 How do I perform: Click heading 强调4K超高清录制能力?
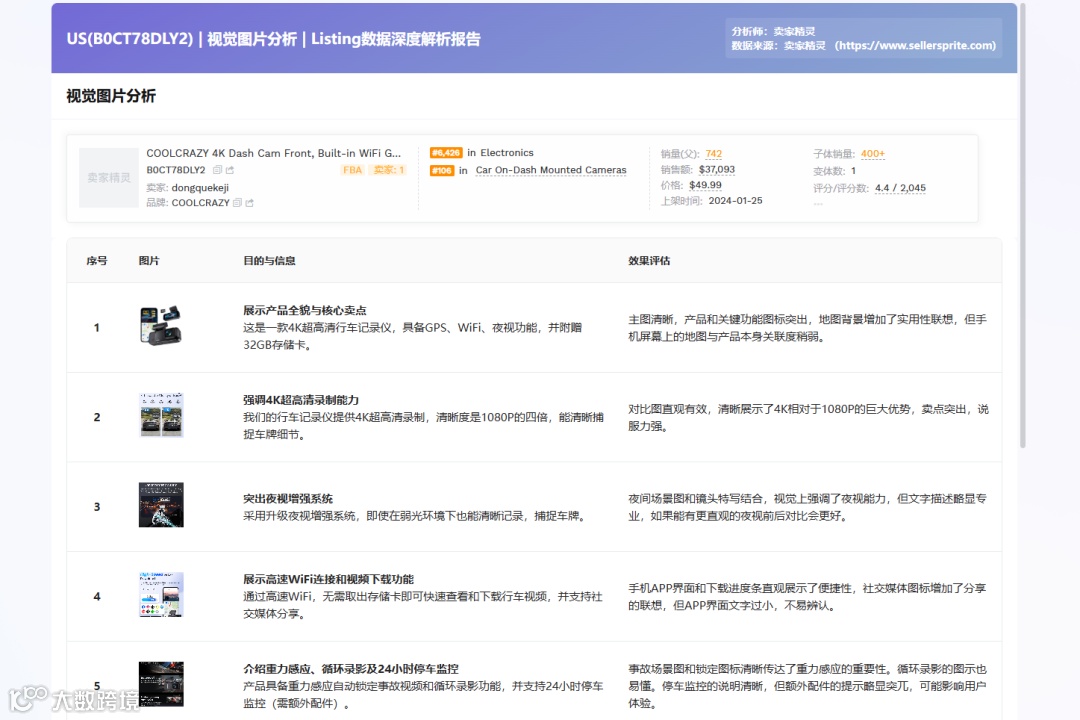301,400
